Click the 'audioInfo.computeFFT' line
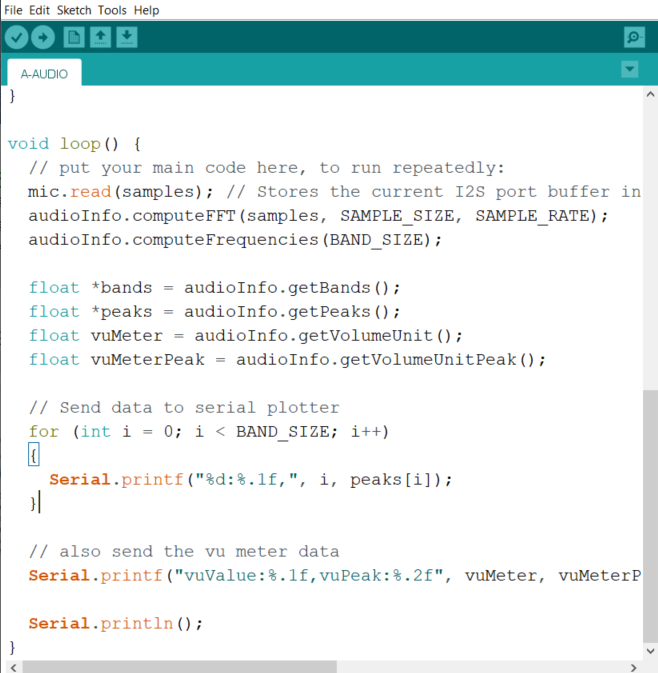 coord(318,215)
